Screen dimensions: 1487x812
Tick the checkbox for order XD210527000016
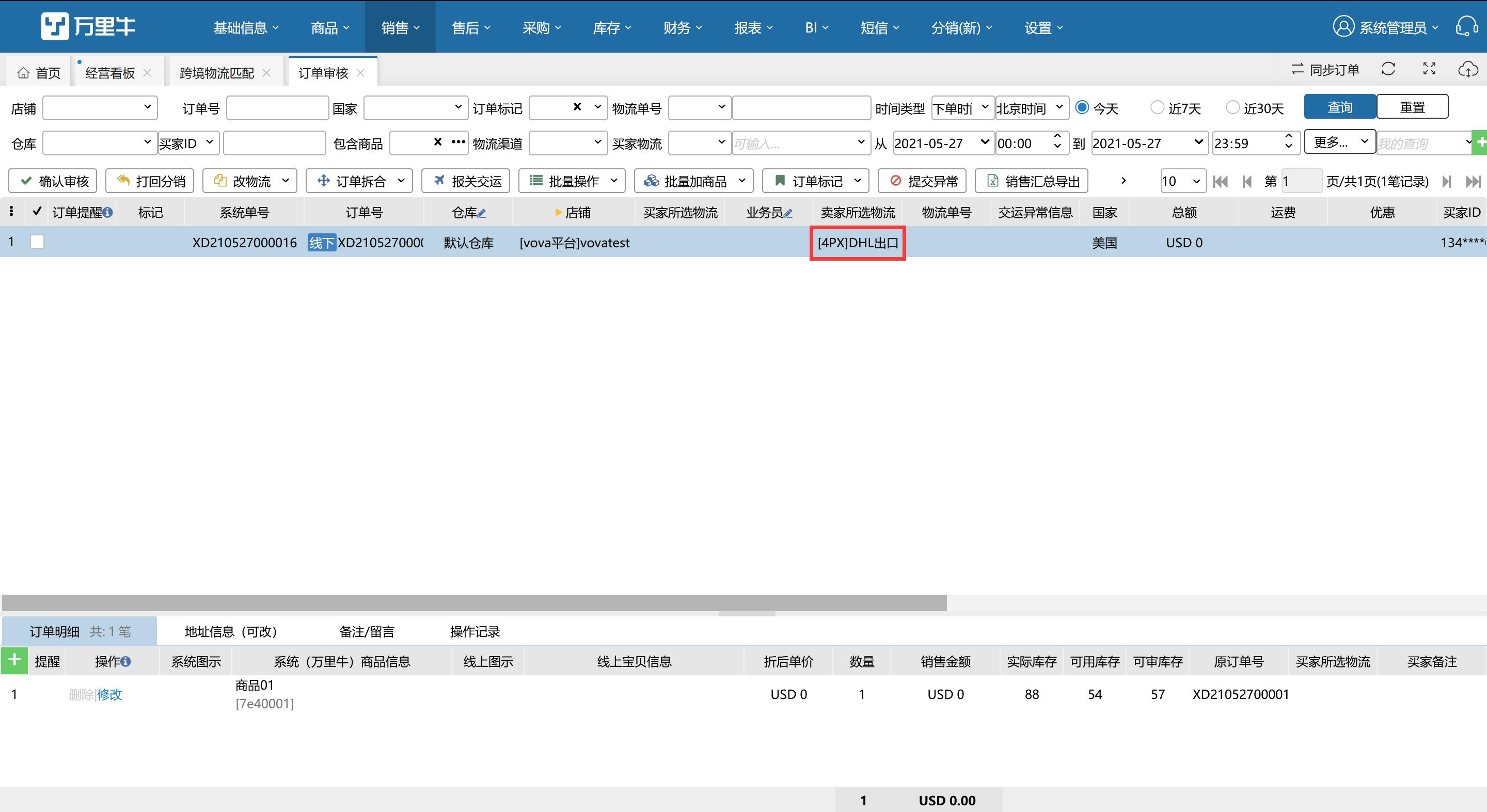[x=37, y=242]
